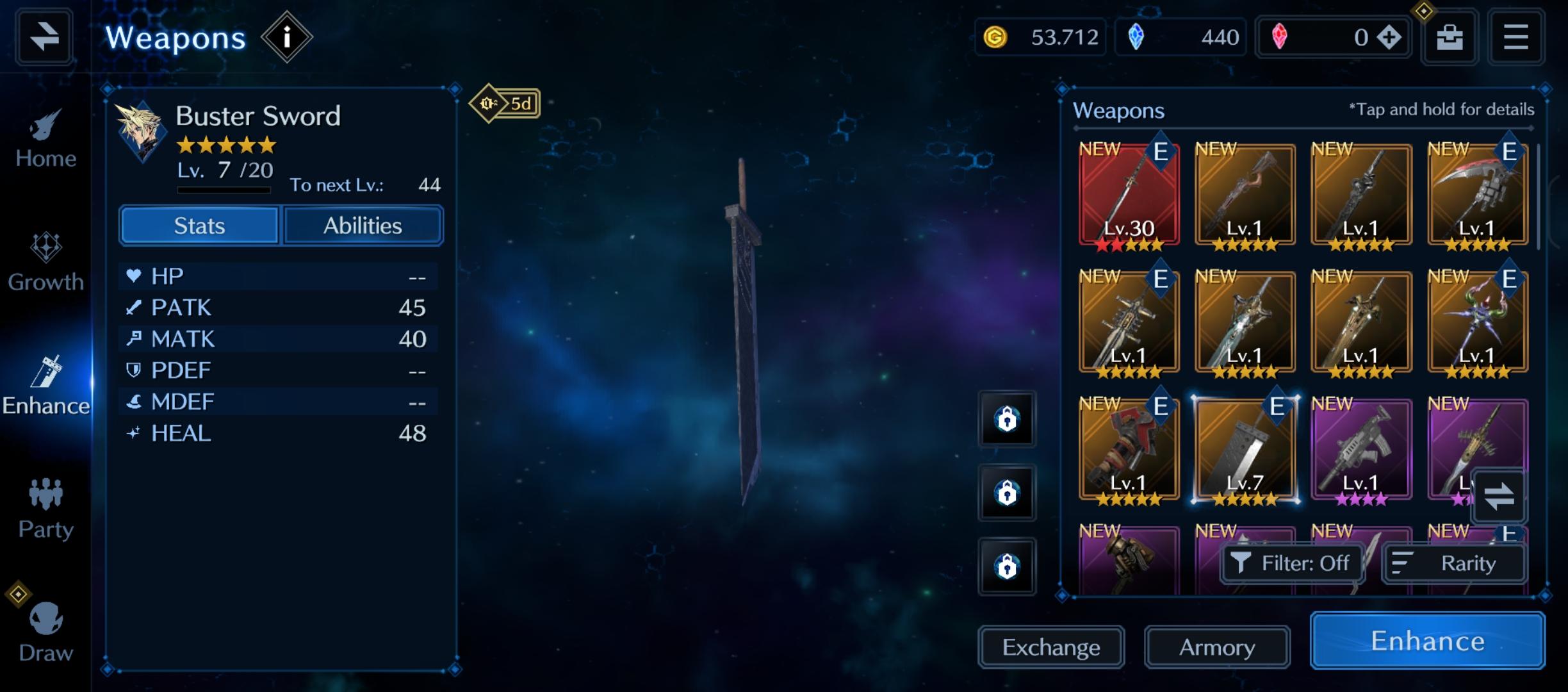Select the Stats tab
This screenshot has width=1568, height=692.
pos(199,226)
